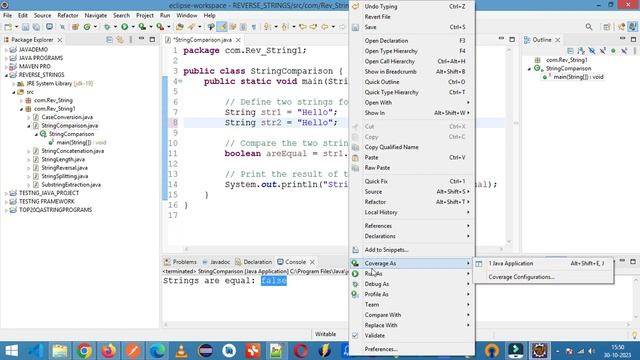Collapse All in Package Explorer

click(x=109, y=40)
